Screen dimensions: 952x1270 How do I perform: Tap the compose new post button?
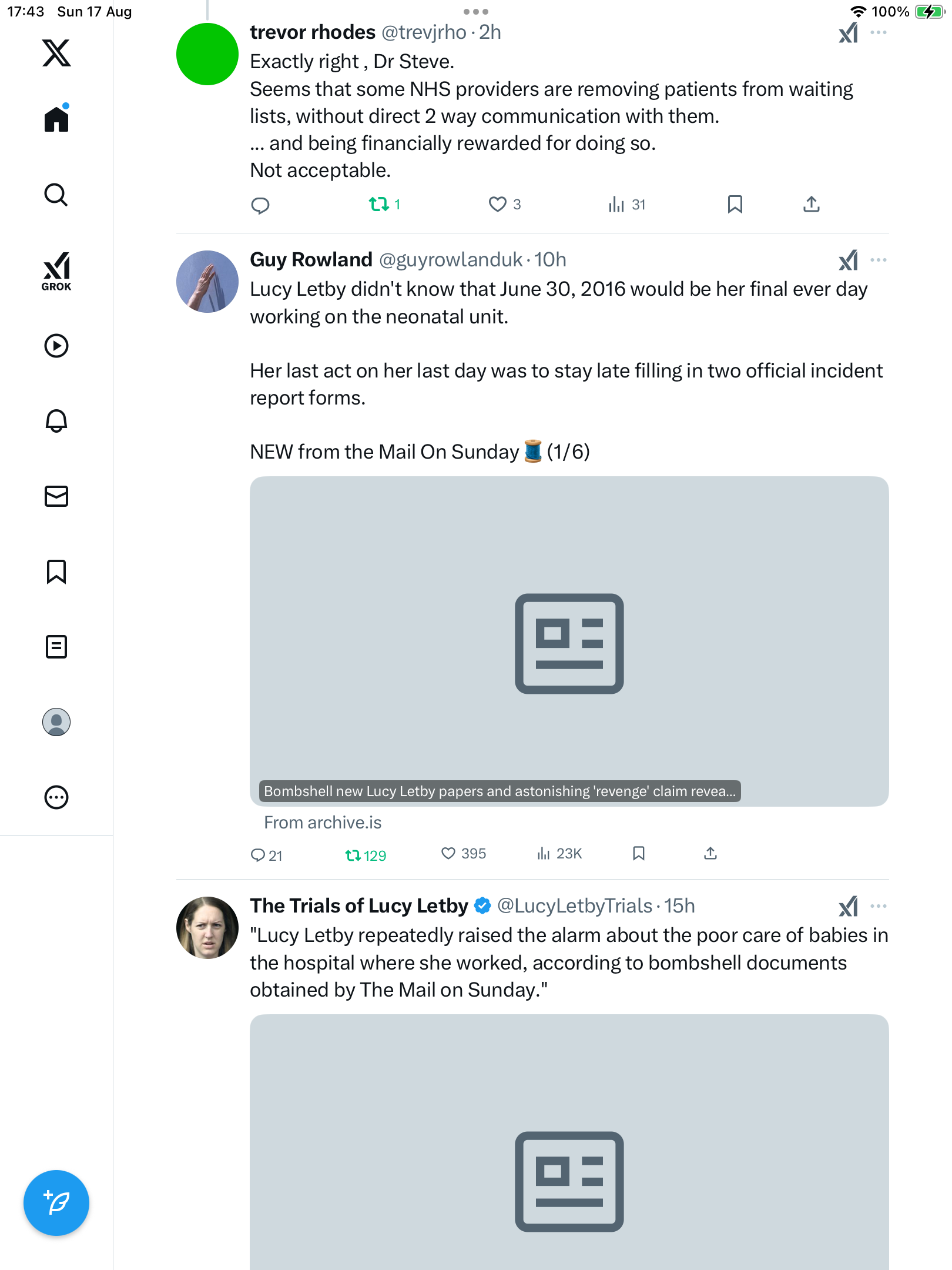pos(56,1203)
